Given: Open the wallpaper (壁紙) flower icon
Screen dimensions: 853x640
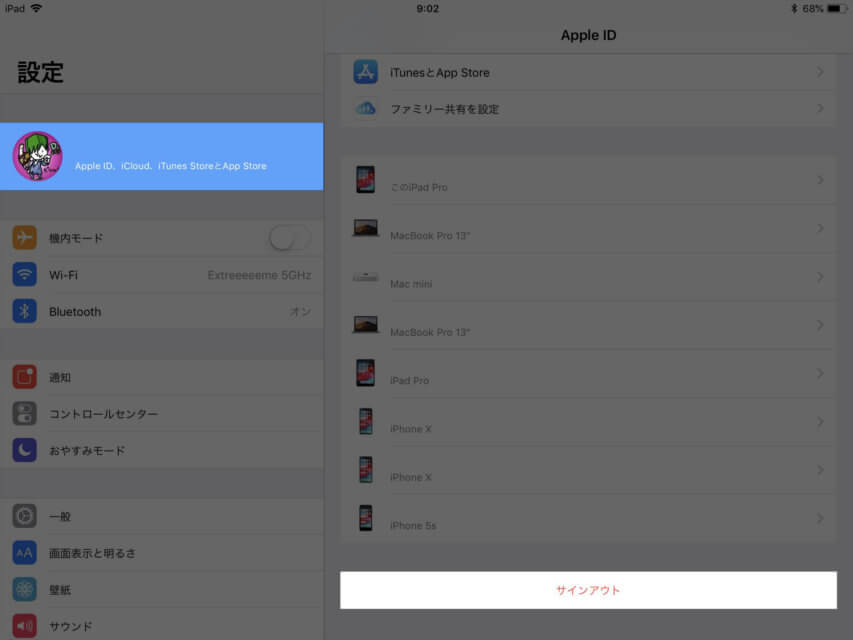Looking at the screenshot, I should coord(24,589).
